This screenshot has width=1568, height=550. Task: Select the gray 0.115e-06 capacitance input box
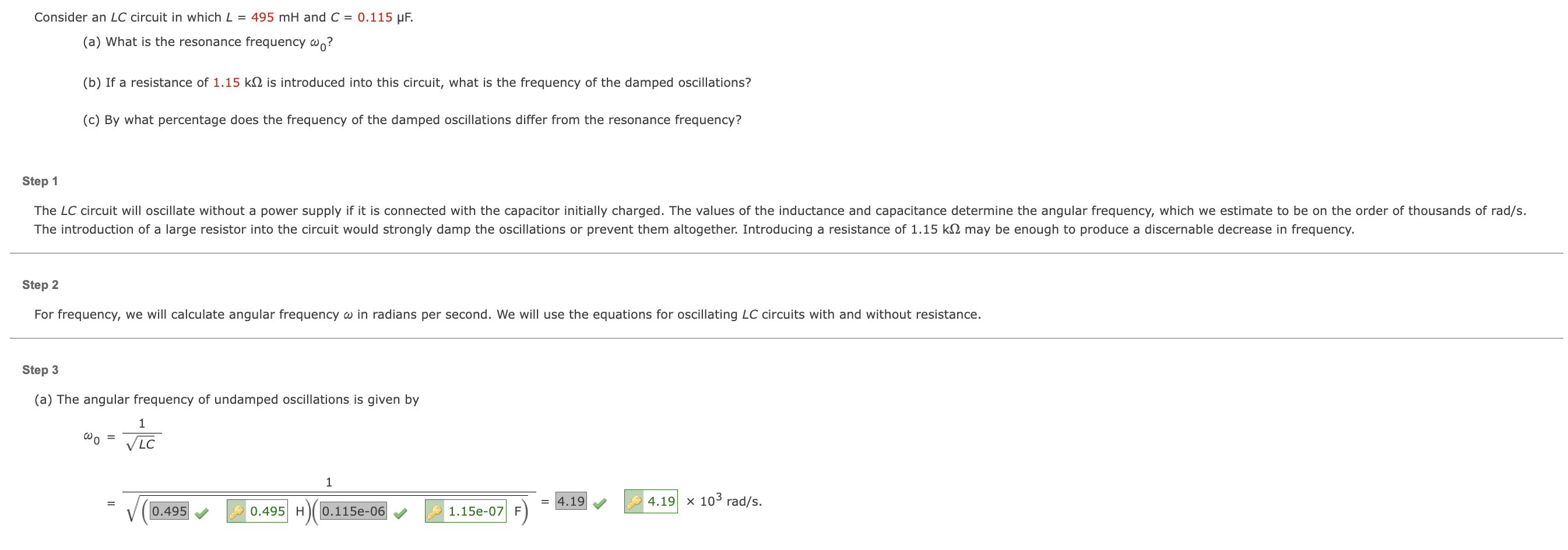tap(354, 510)
